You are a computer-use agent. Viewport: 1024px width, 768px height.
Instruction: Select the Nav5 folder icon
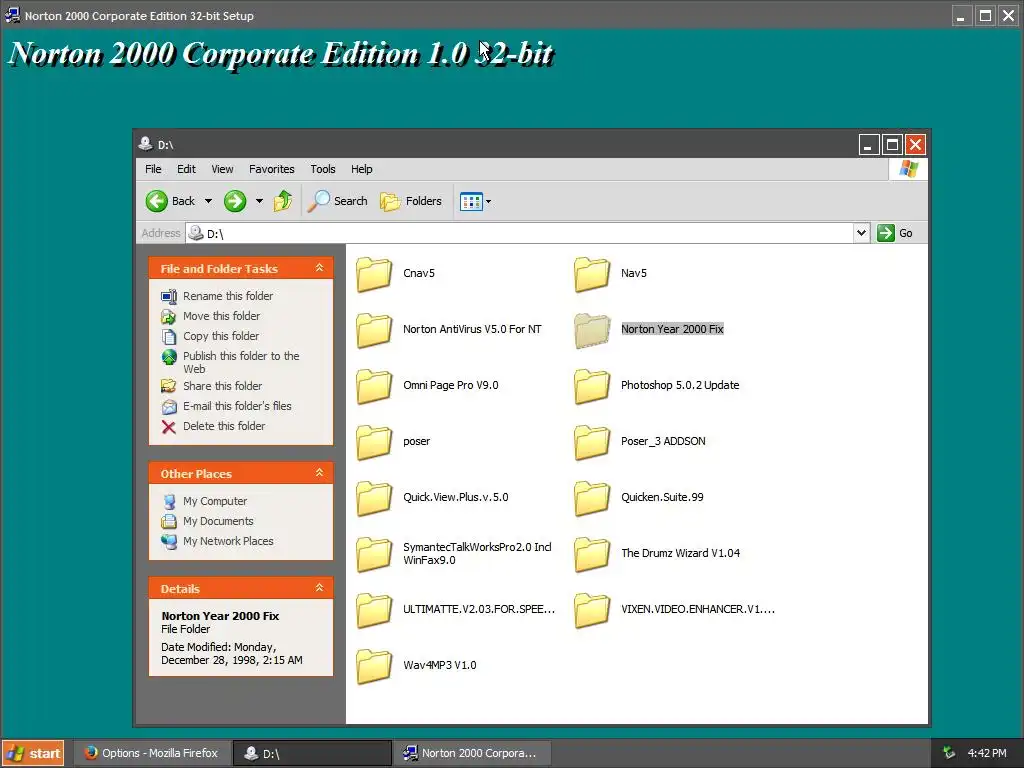point(592,274)
